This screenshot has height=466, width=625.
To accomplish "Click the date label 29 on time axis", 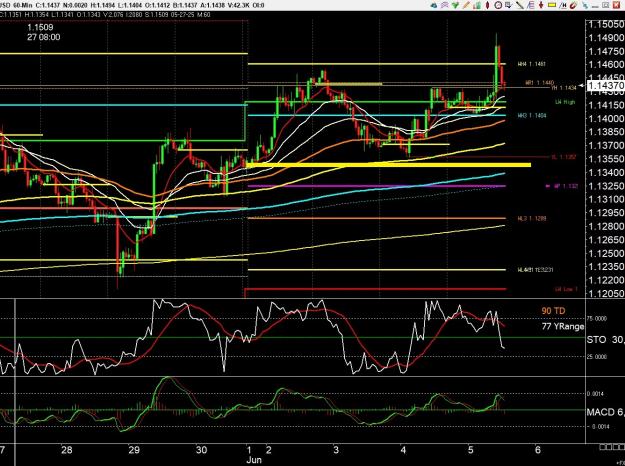I will tap(134, 450).
